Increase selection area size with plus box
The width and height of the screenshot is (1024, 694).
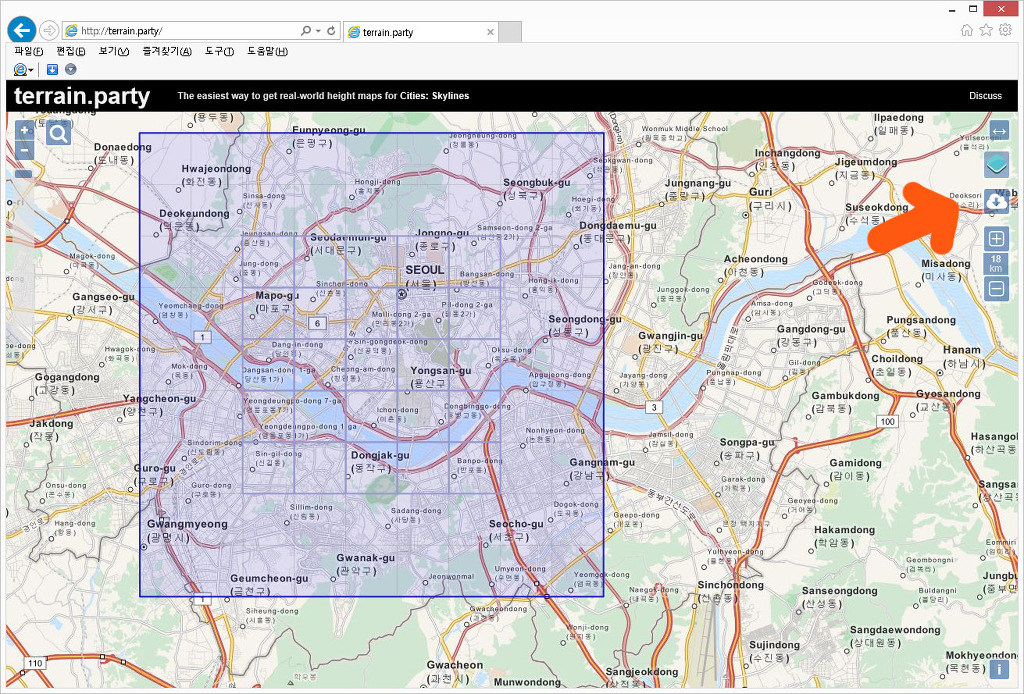click(996, 239)
